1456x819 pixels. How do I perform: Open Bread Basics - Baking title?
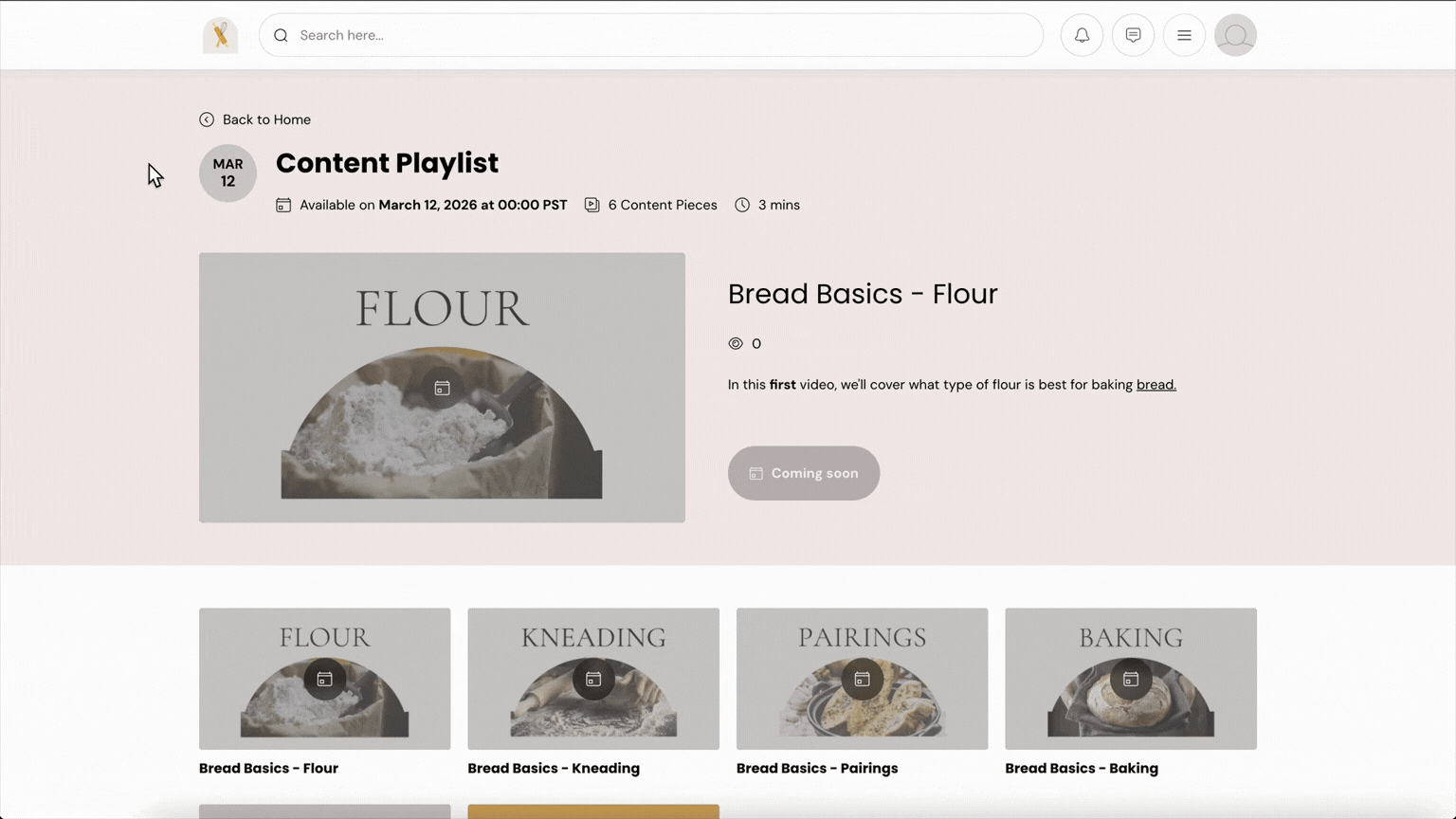click(1082, 768)
